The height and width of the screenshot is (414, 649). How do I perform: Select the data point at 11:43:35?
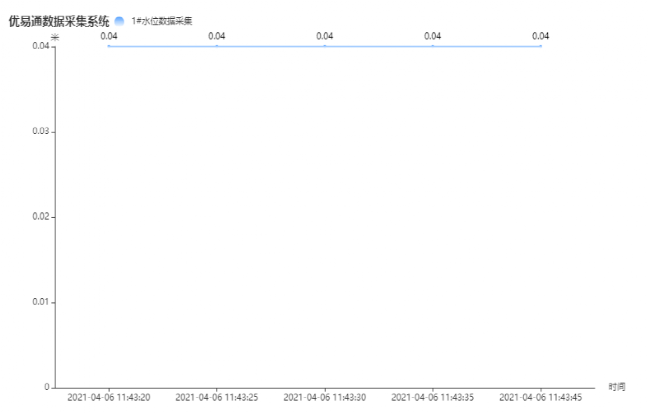point(433,46)
